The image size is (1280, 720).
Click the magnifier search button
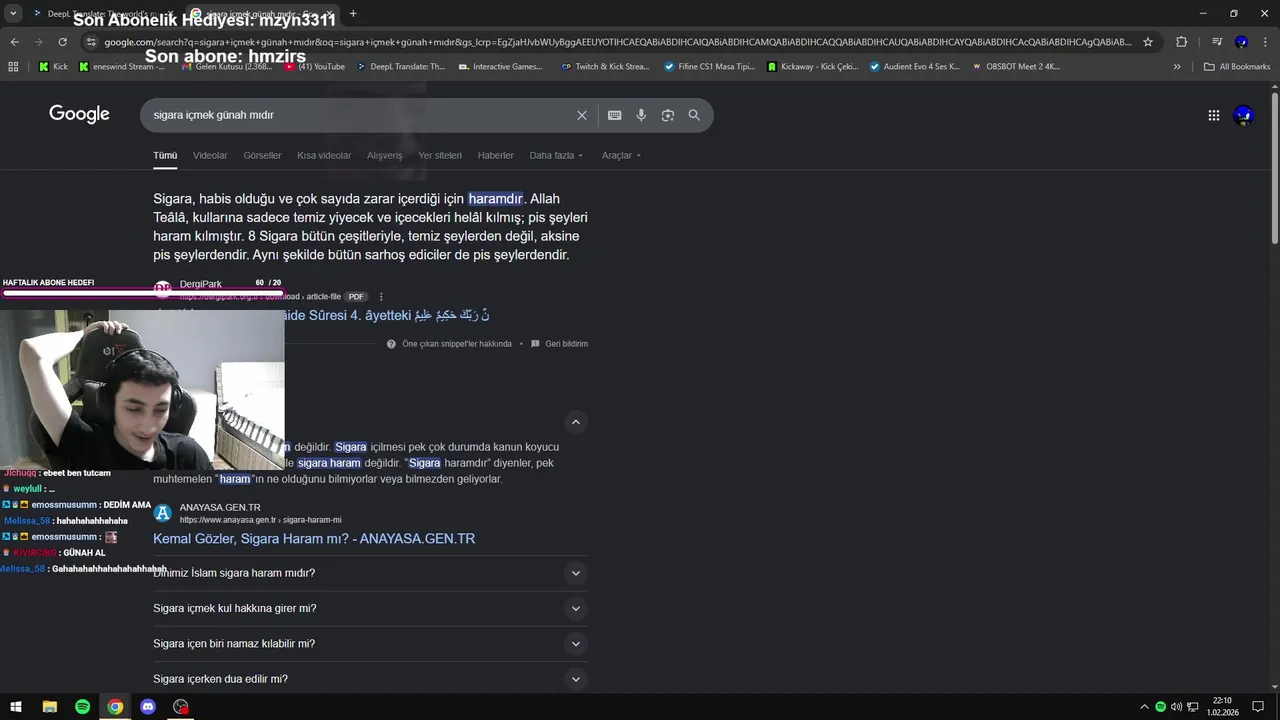pos(694,115)
